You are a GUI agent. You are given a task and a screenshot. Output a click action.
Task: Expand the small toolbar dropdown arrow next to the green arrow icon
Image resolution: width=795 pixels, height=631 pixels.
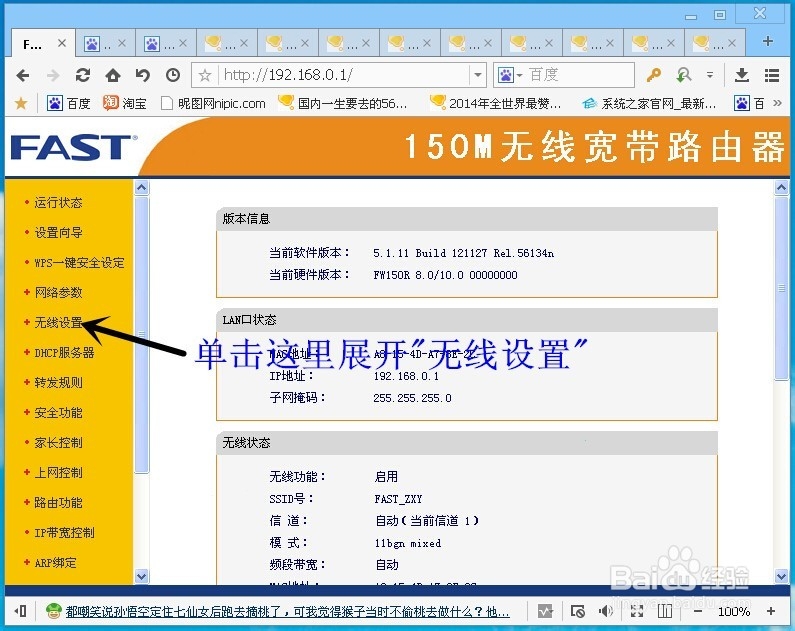pyautogui.click(x=710, y=75)
